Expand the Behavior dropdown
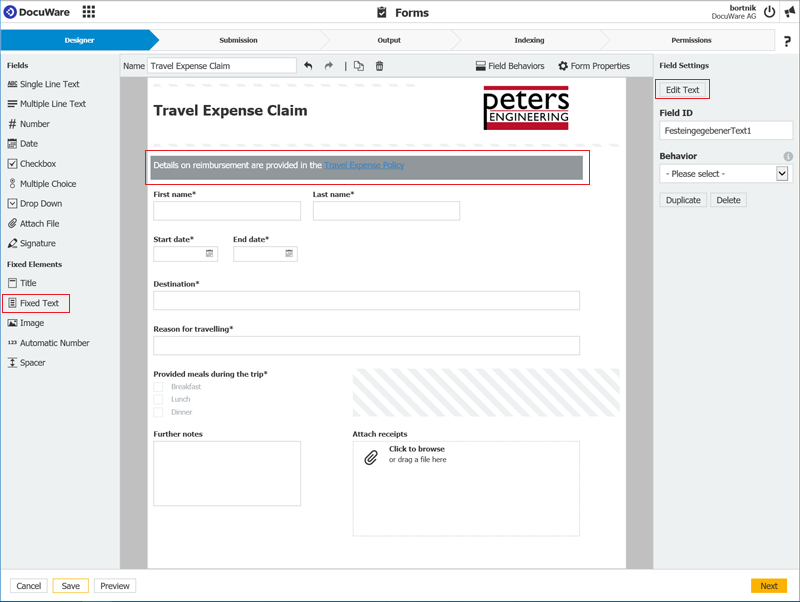 click(782, 174)
